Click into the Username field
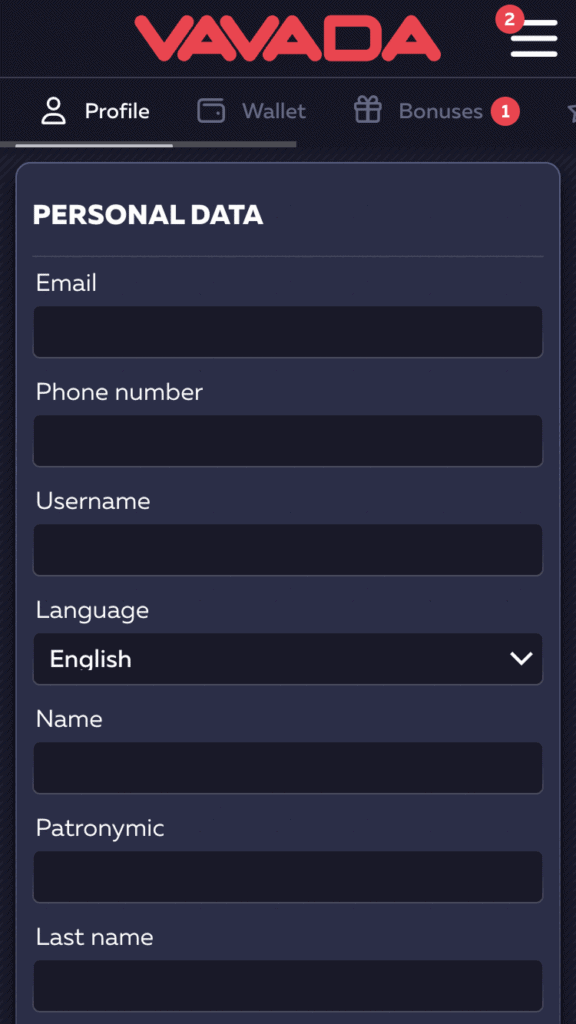The width and height of the screenshot is (576, 1024). coord(288,550)
